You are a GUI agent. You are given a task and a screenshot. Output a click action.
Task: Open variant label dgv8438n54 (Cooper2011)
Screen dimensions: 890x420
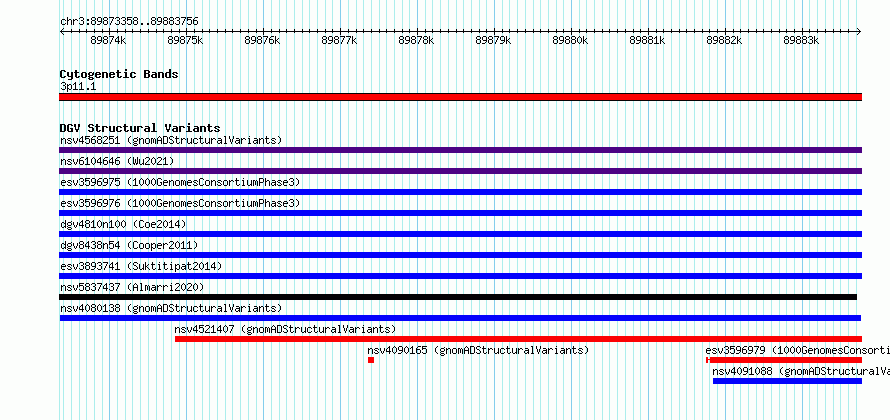coord(129,245)
